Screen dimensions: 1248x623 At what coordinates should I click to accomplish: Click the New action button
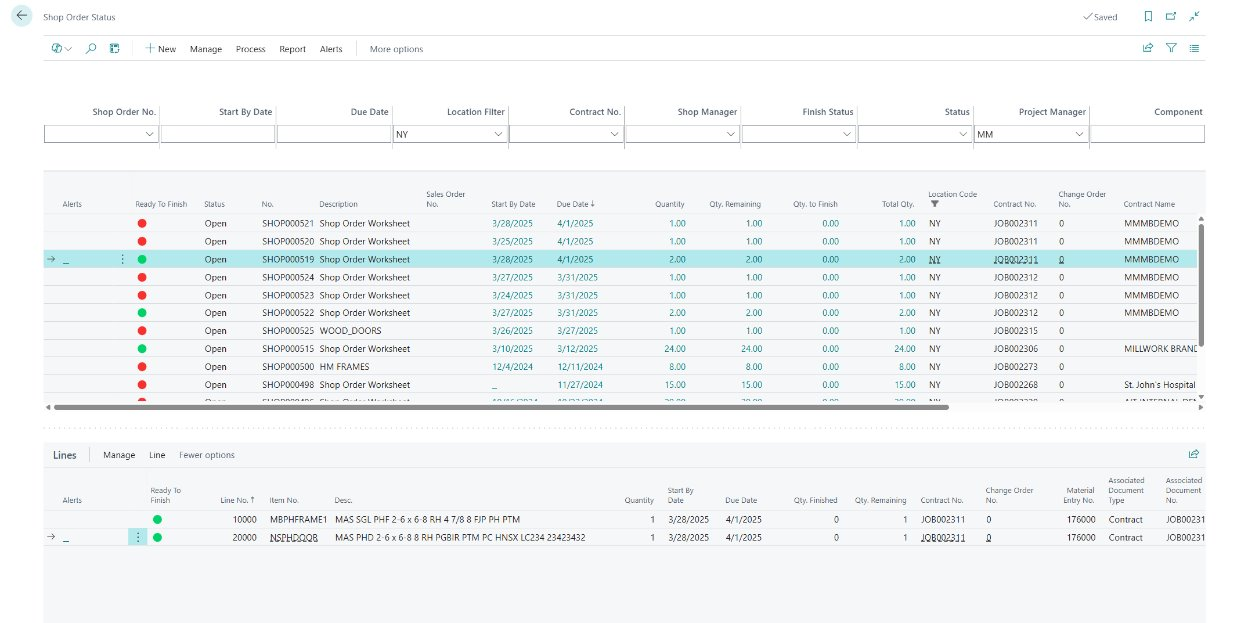[160, 48]
